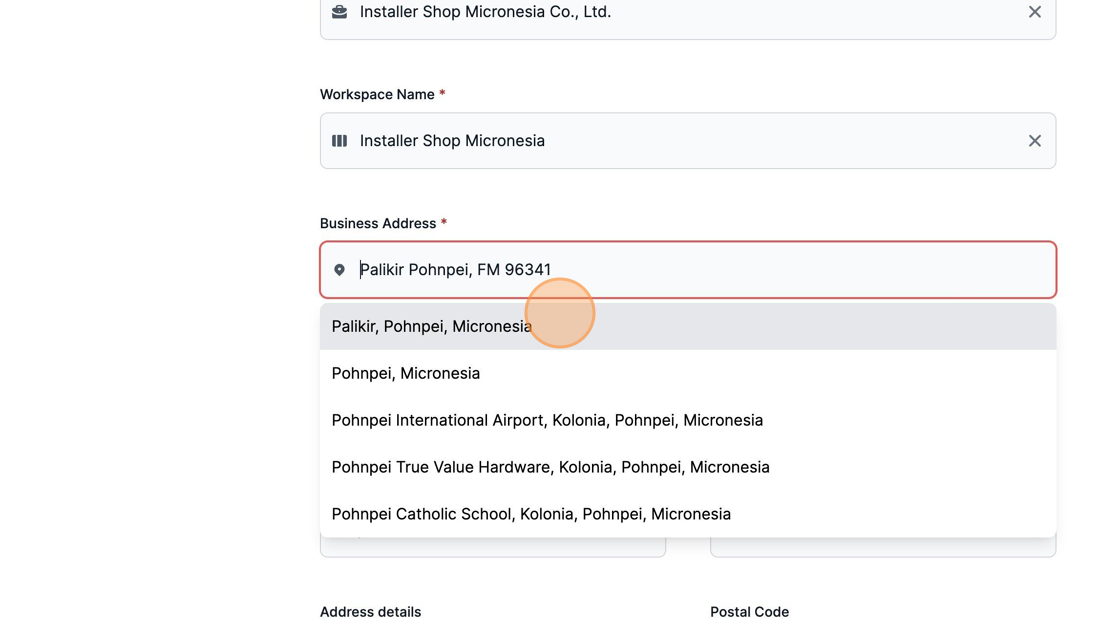
Task: Click the typed text Palikir Pohnpei, FM 96341
Action: click(x=455, y=269)
